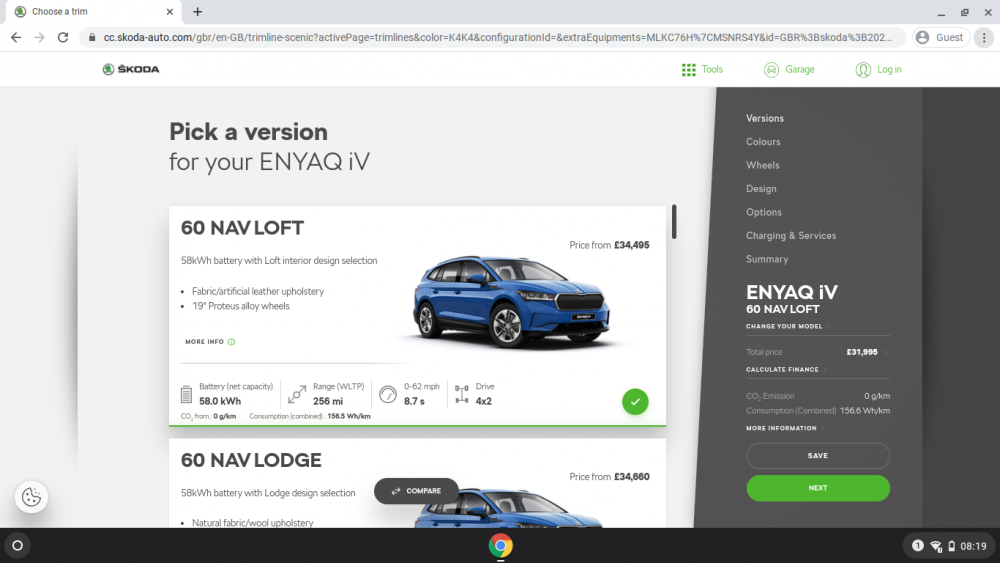The image size is (1000, 563).
Task: Click the price £34,660
Action: 631,477
